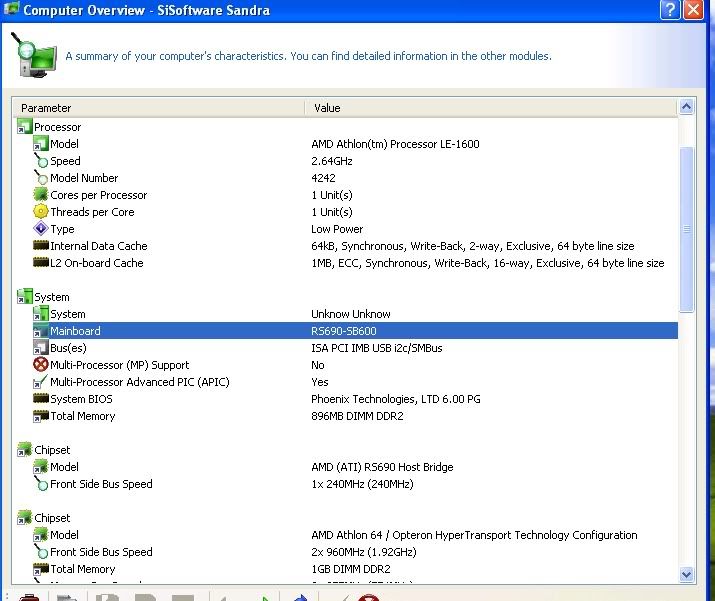
Task: Select 'Phoenix Technologies, LTD 6.00 PG'
Action: pyautogui.click(x=396, y=399)
